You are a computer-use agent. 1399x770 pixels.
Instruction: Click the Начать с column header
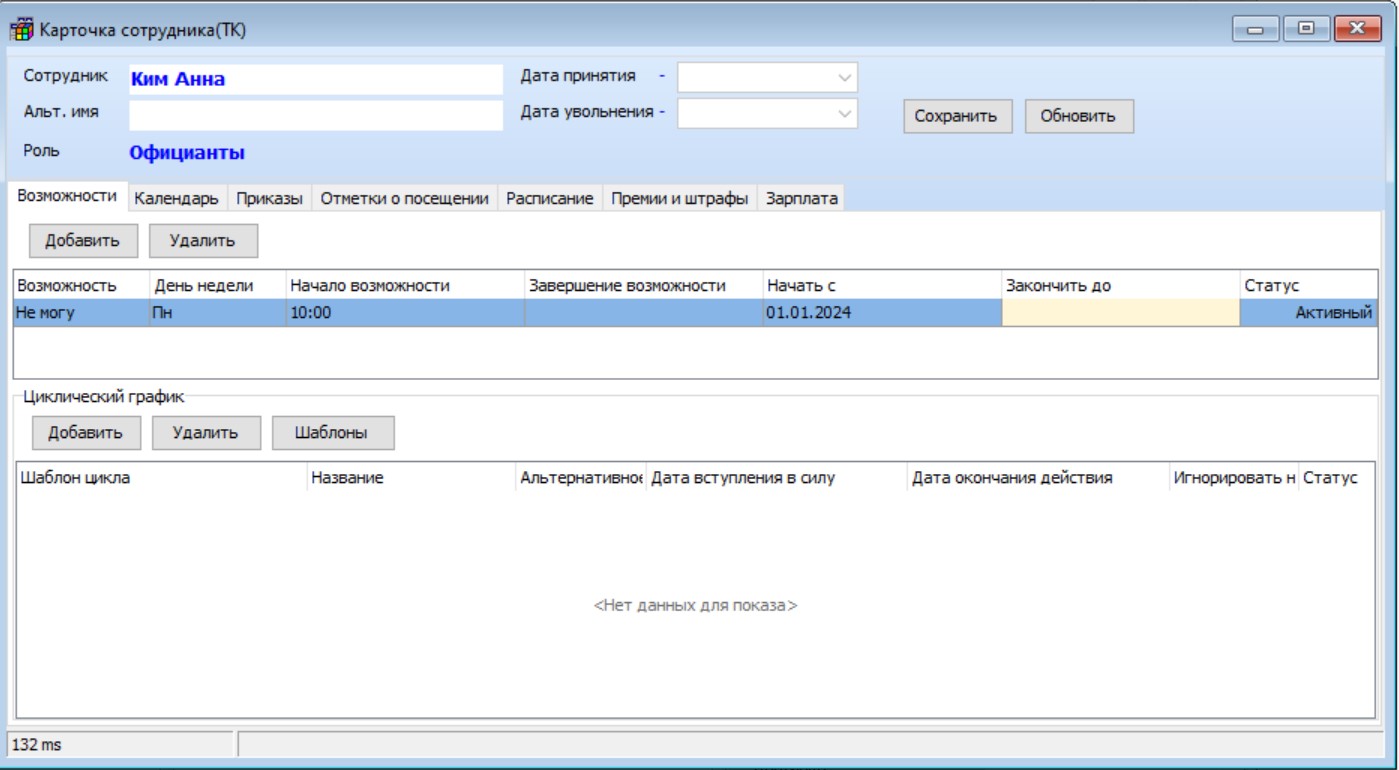click(882, 286)
